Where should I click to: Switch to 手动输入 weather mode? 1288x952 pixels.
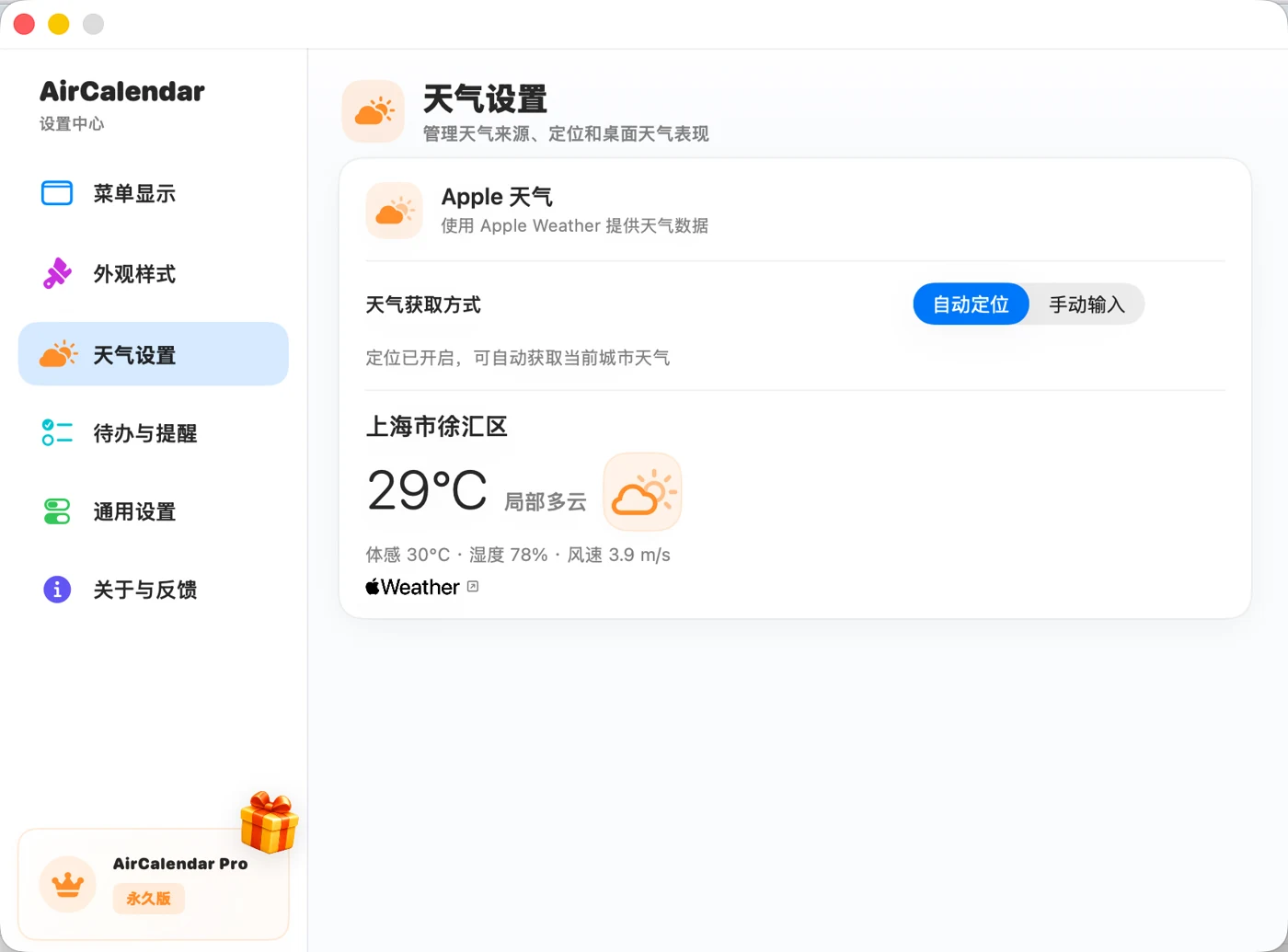pos(1087,304)
